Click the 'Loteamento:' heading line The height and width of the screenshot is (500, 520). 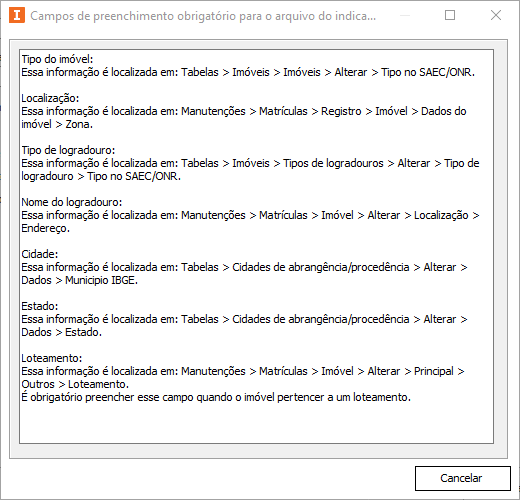coord(52,358)
